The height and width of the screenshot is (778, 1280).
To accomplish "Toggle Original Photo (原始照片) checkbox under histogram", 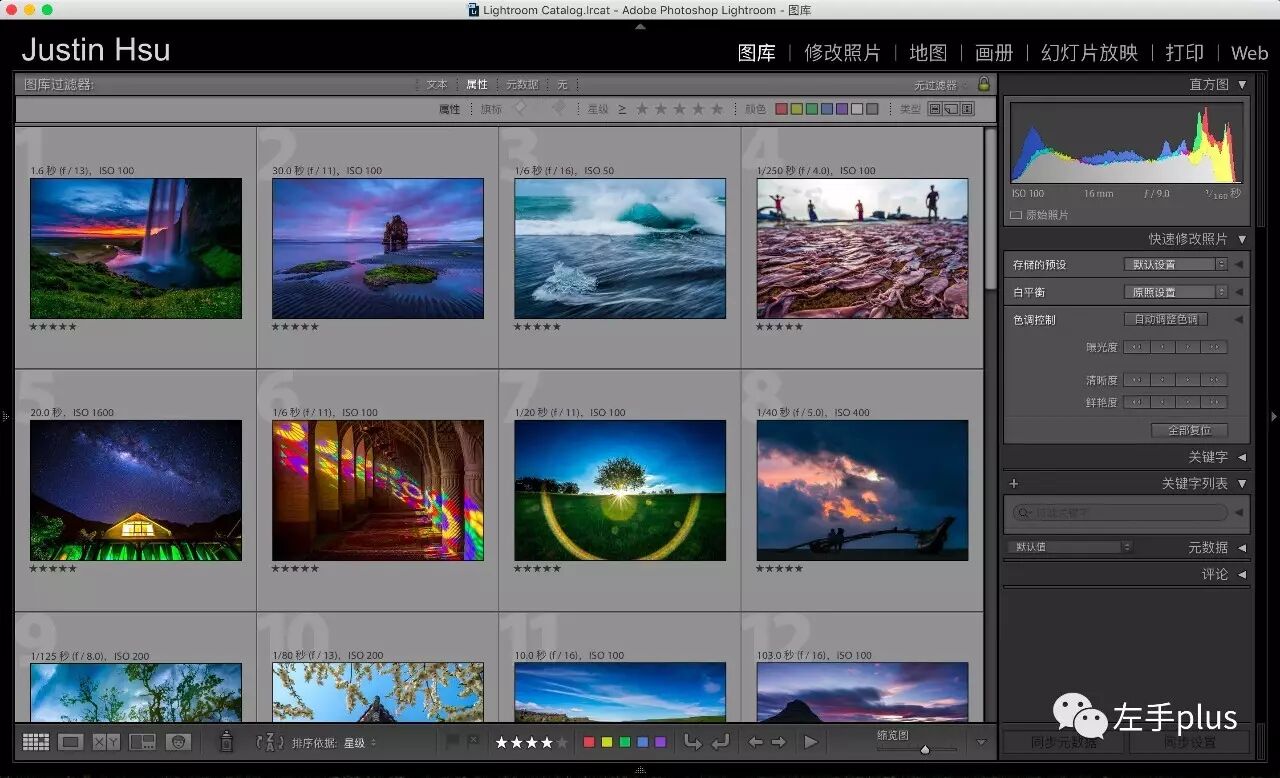I will click(x=1016, y=215).
